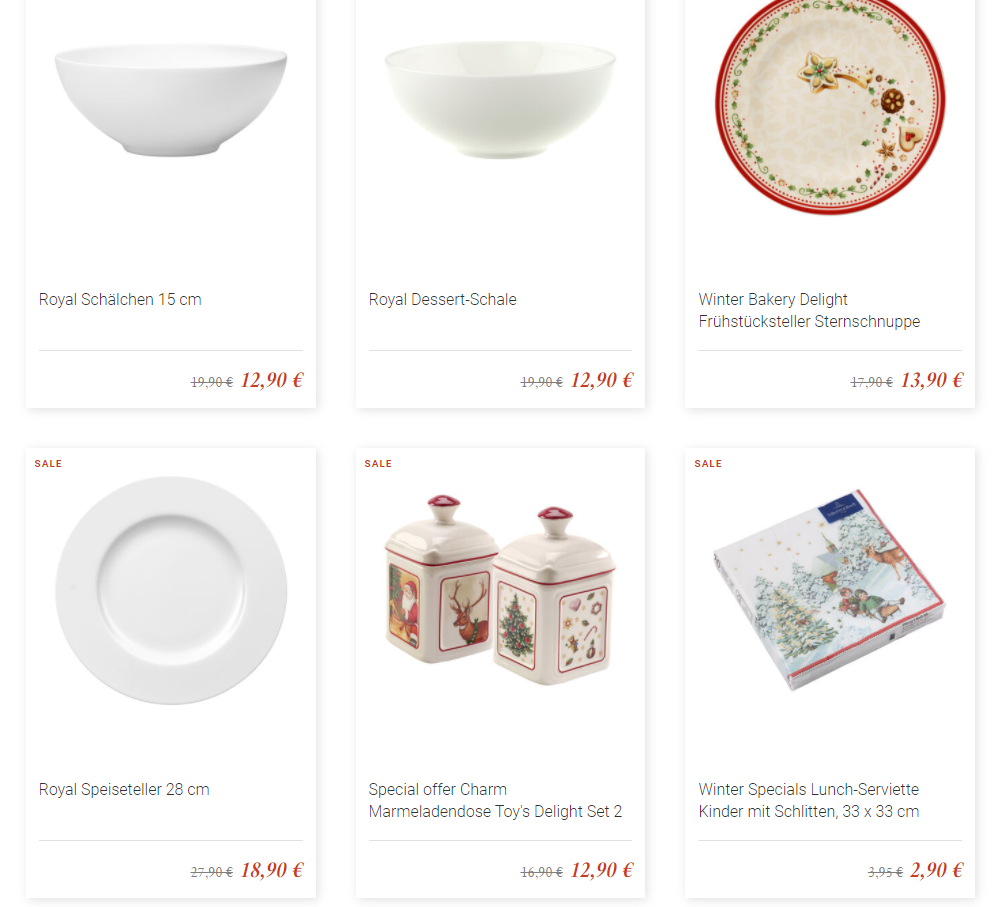Click SALE badge on Marmeladendose card
This screenshot has height=907, width=995.
(x=378, y=464)
